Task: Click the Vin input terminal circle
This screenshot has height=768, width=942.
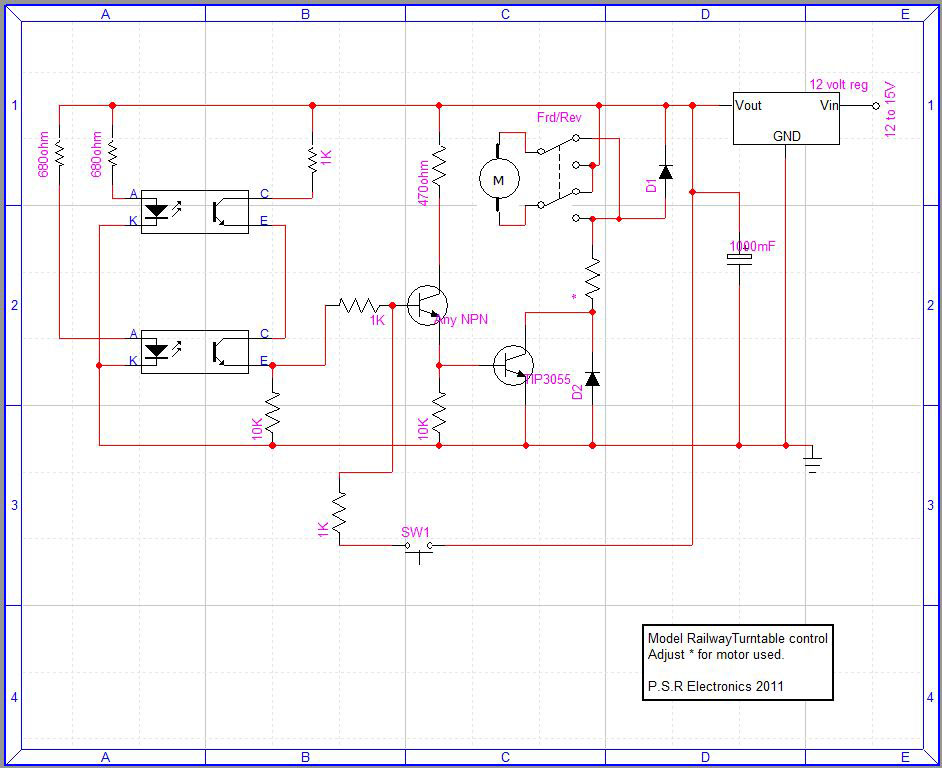Action: coord(876,105)
